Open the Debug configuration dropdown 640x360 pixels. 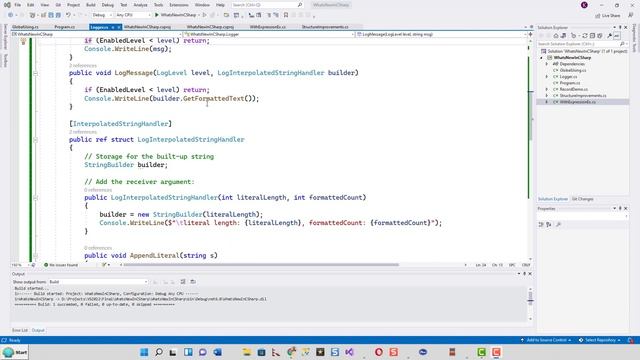102,15
